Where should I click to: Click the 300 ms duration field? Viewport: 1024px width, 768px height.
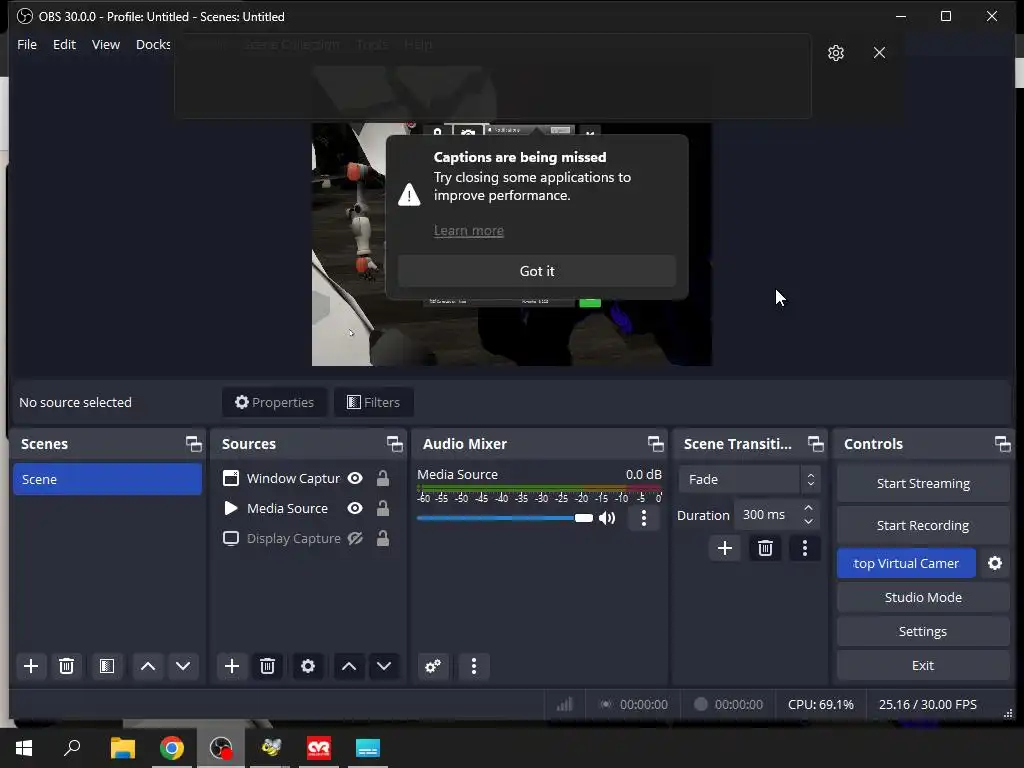pyautogui.click(x=765, y=515)
